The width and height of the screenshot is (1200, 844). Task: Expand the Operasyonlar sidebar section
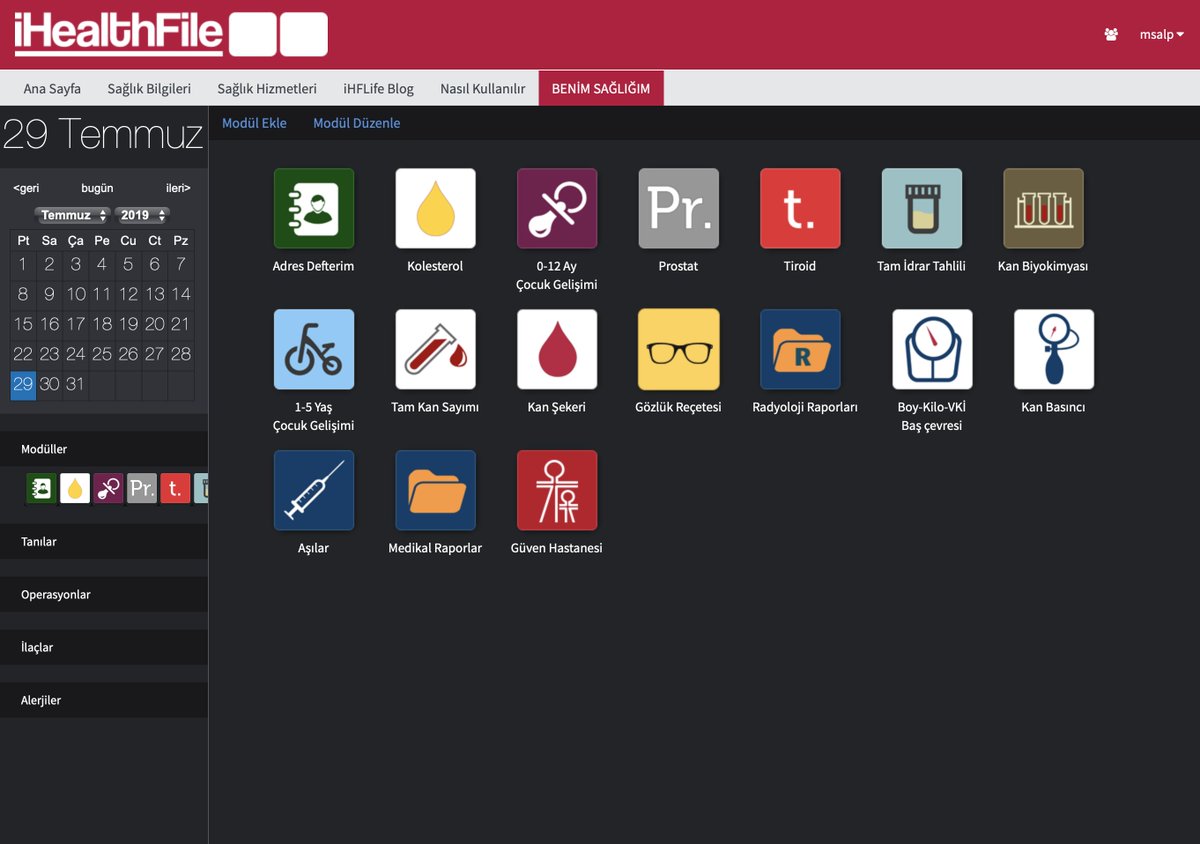pos(104,594)
